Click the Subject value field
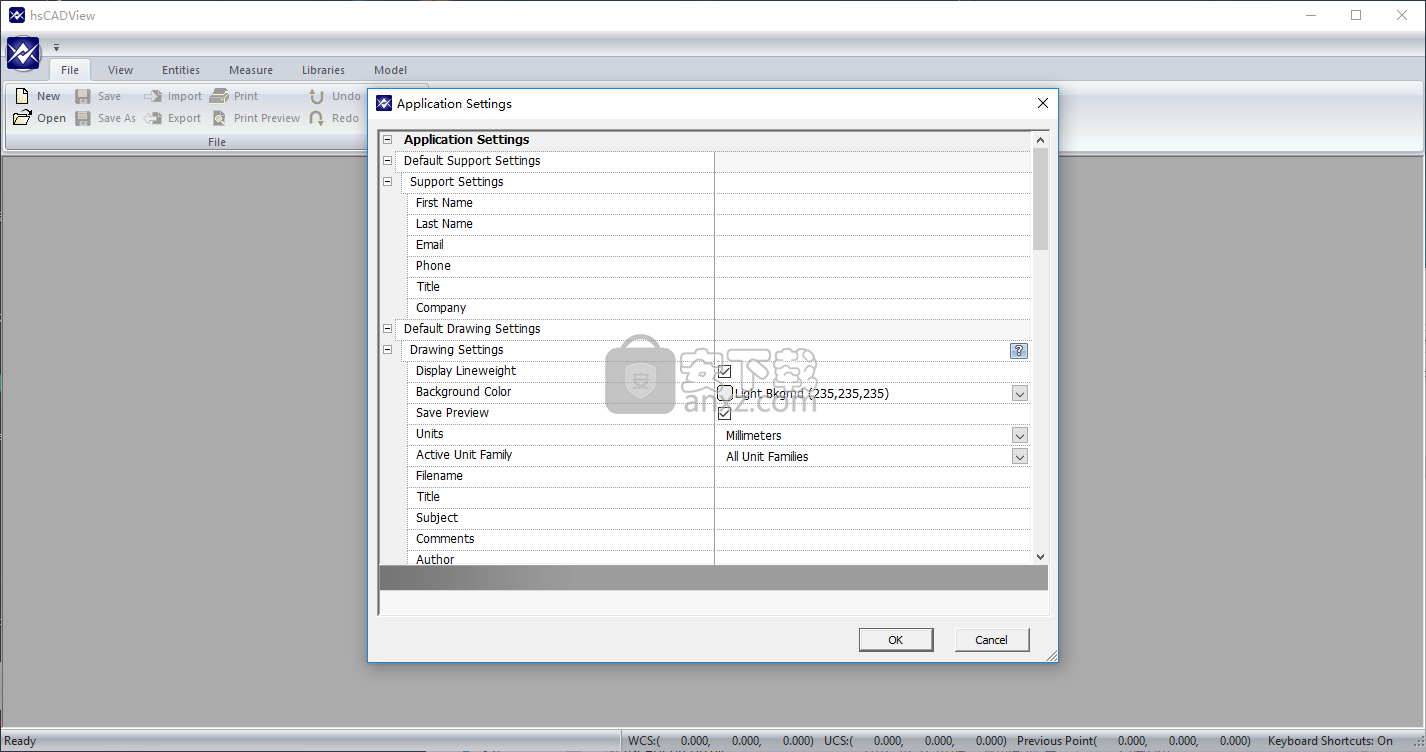Viewport: 1426px width, 752px height. pyautogui.click(x=872, y=518)
